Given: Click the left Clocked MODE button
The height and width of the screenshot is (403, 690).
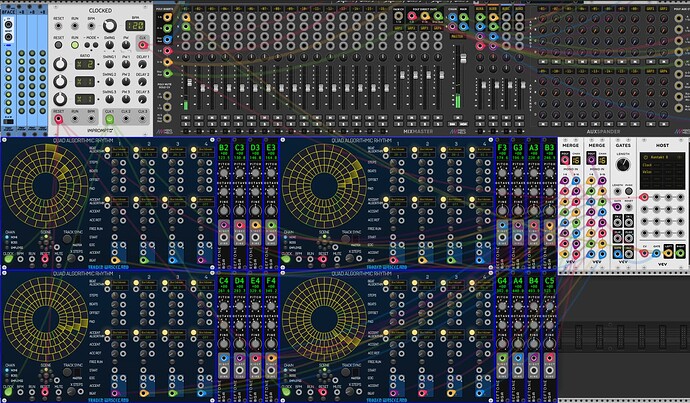Looking at the screenshot, I should (87, 45).
